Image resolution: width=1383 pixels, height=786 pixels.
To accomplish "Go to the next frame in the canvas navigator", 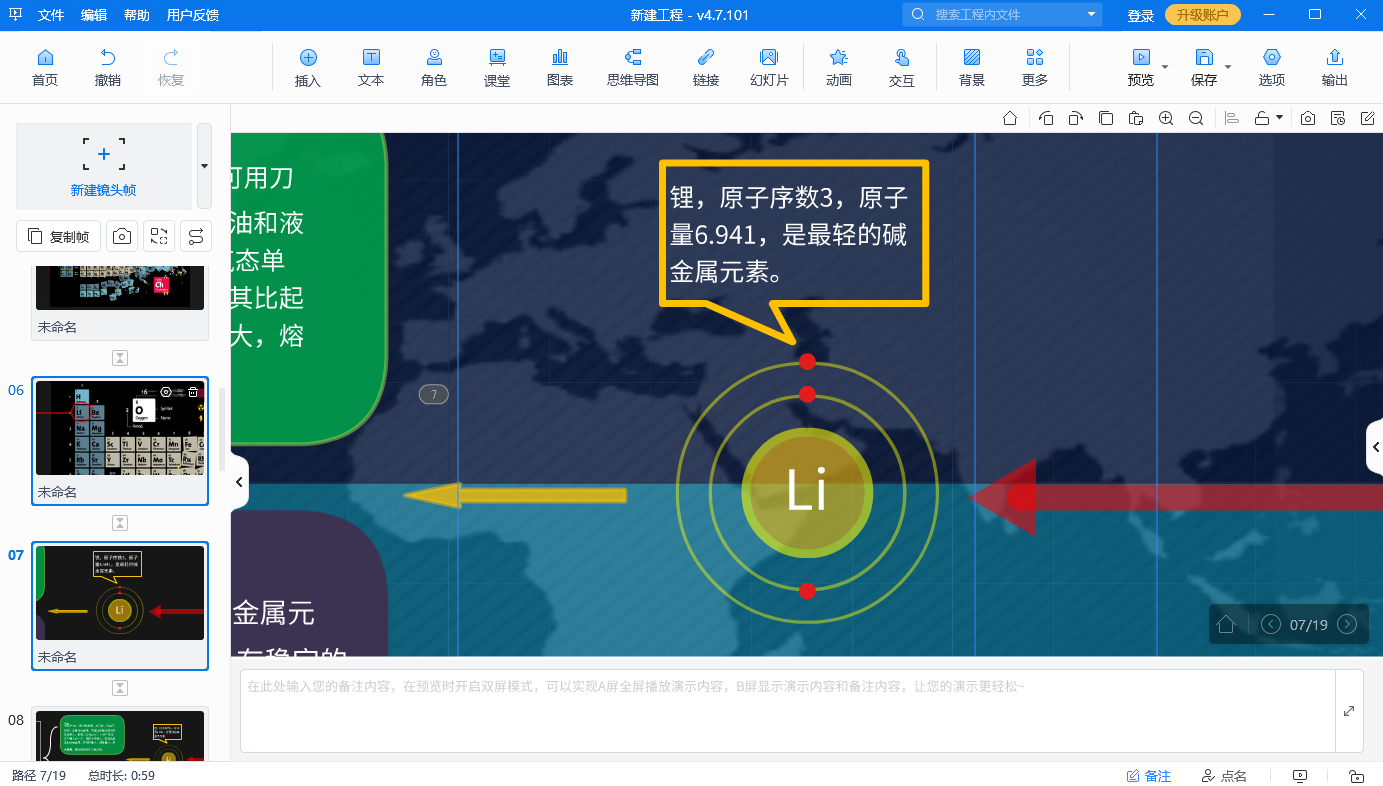I will [1347, 624].
